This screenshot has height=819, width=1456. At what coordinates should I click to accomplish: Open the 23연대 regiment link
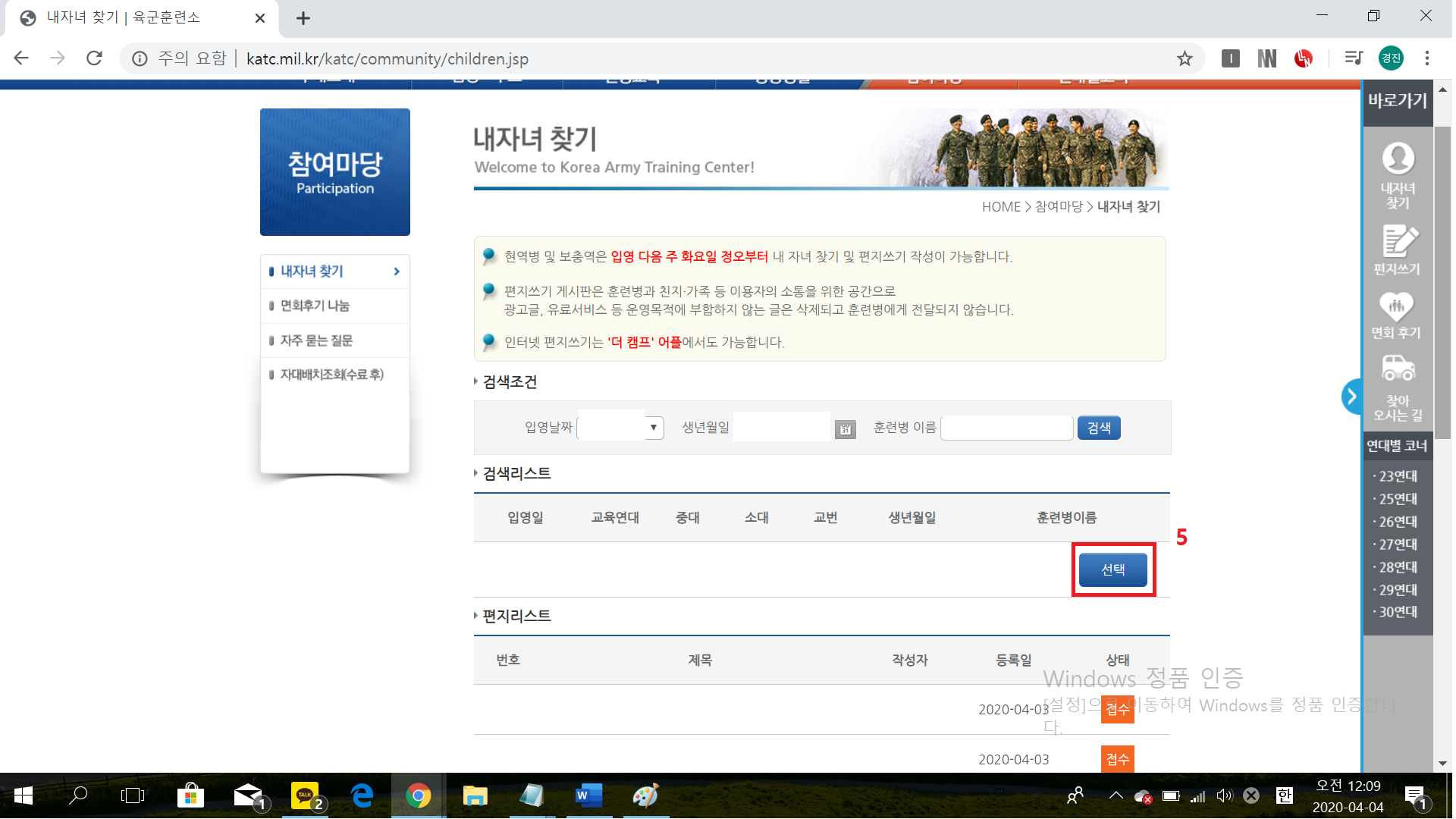click(x=1398, y=476)
